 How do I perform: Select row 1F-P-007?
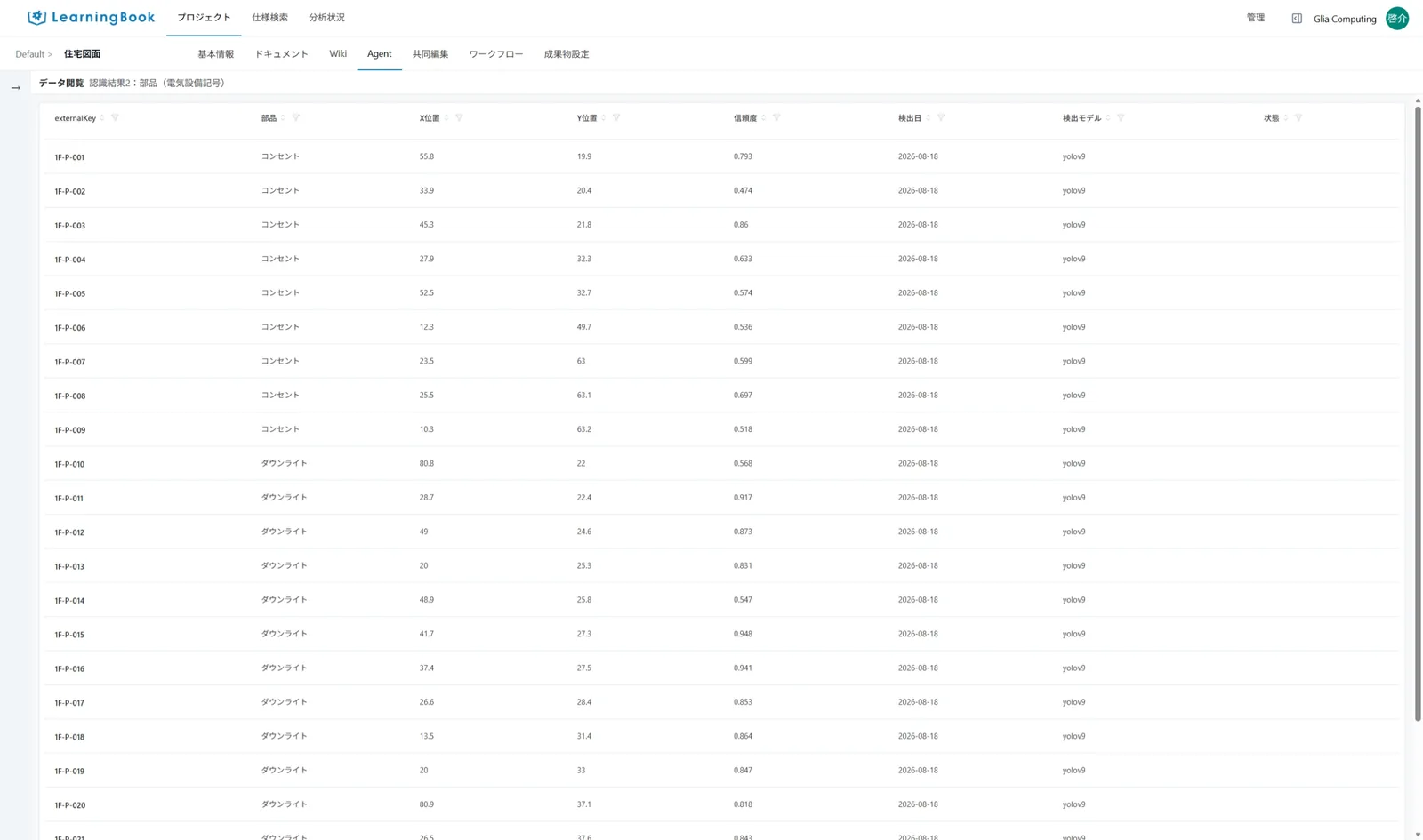pyautogui.click(x=720, y=361)
